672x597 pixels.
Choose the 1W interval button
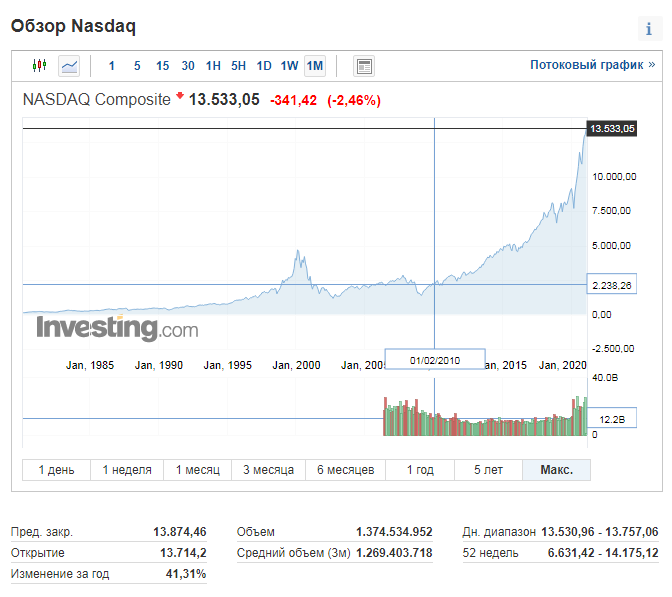pos(289,66)
